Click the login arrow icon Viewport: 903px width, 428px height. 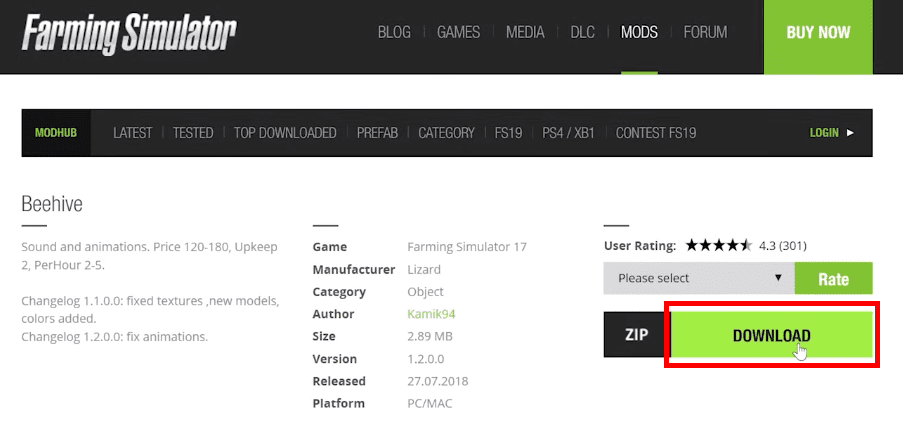pyautogui.click(x=851, y=132)
